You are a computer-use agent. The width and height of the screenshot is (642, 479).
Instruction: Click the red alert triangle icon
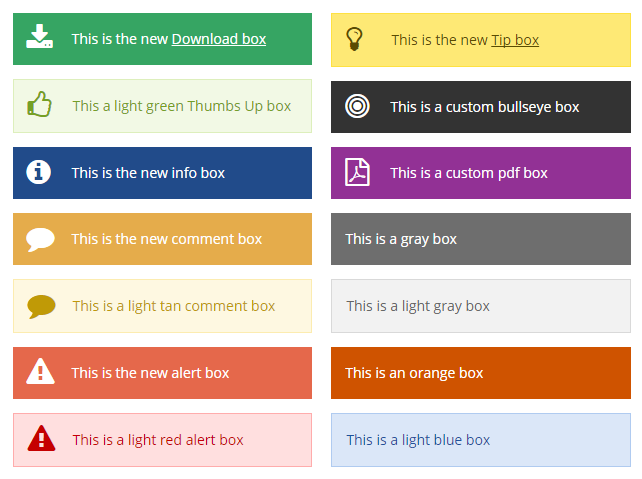pos(41,438)
